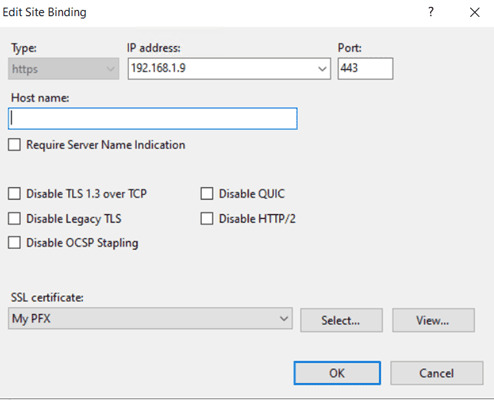Open certificate details with View...

tap(433, 320)
